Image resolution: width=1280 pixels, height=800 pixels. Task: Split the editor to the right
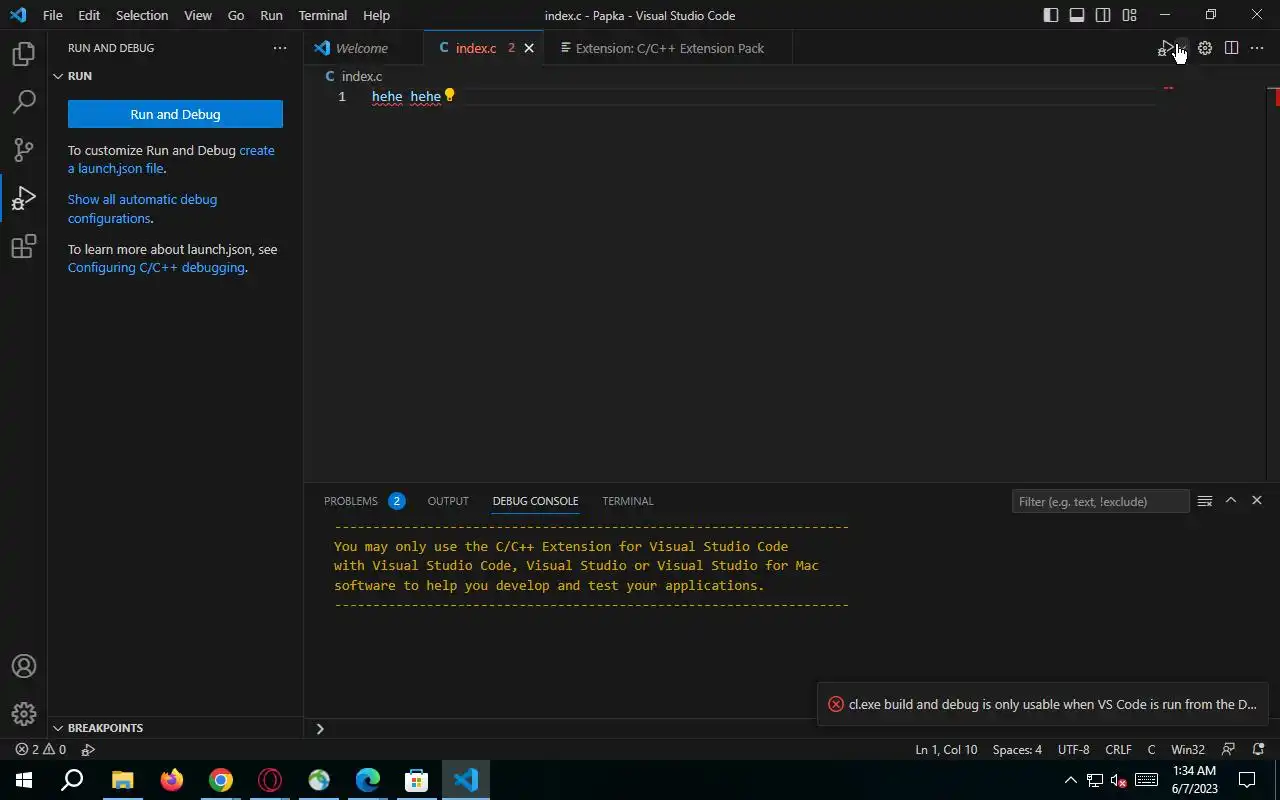[x=1231, y=48]
